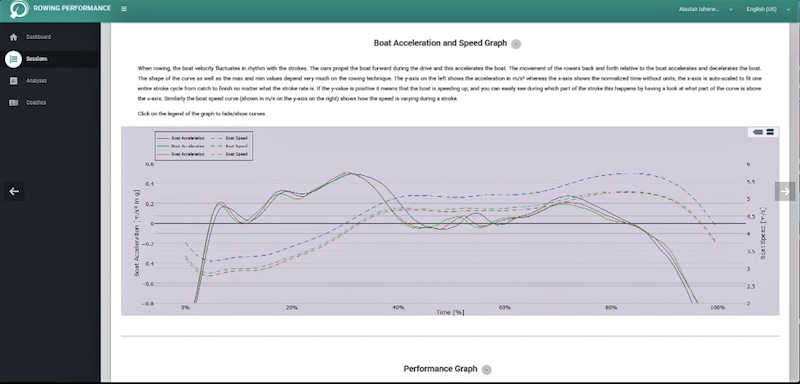Click the show closest data plot tool
This screenshot has height=384, width=800.
tap(758, 132)
